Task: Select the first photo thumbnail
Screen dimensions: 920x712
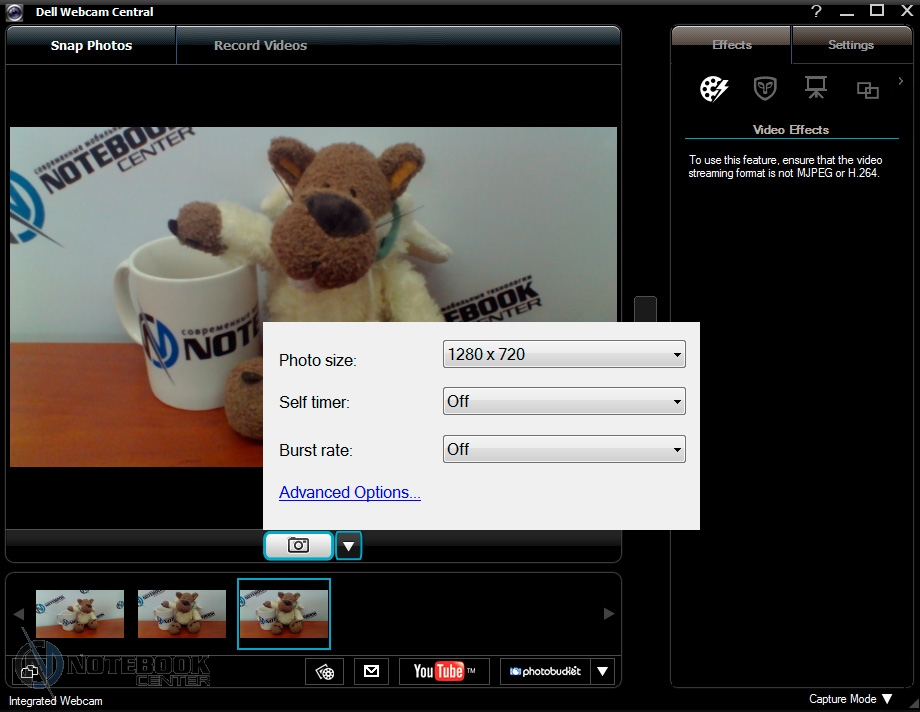Action: [x=80, y=614]
